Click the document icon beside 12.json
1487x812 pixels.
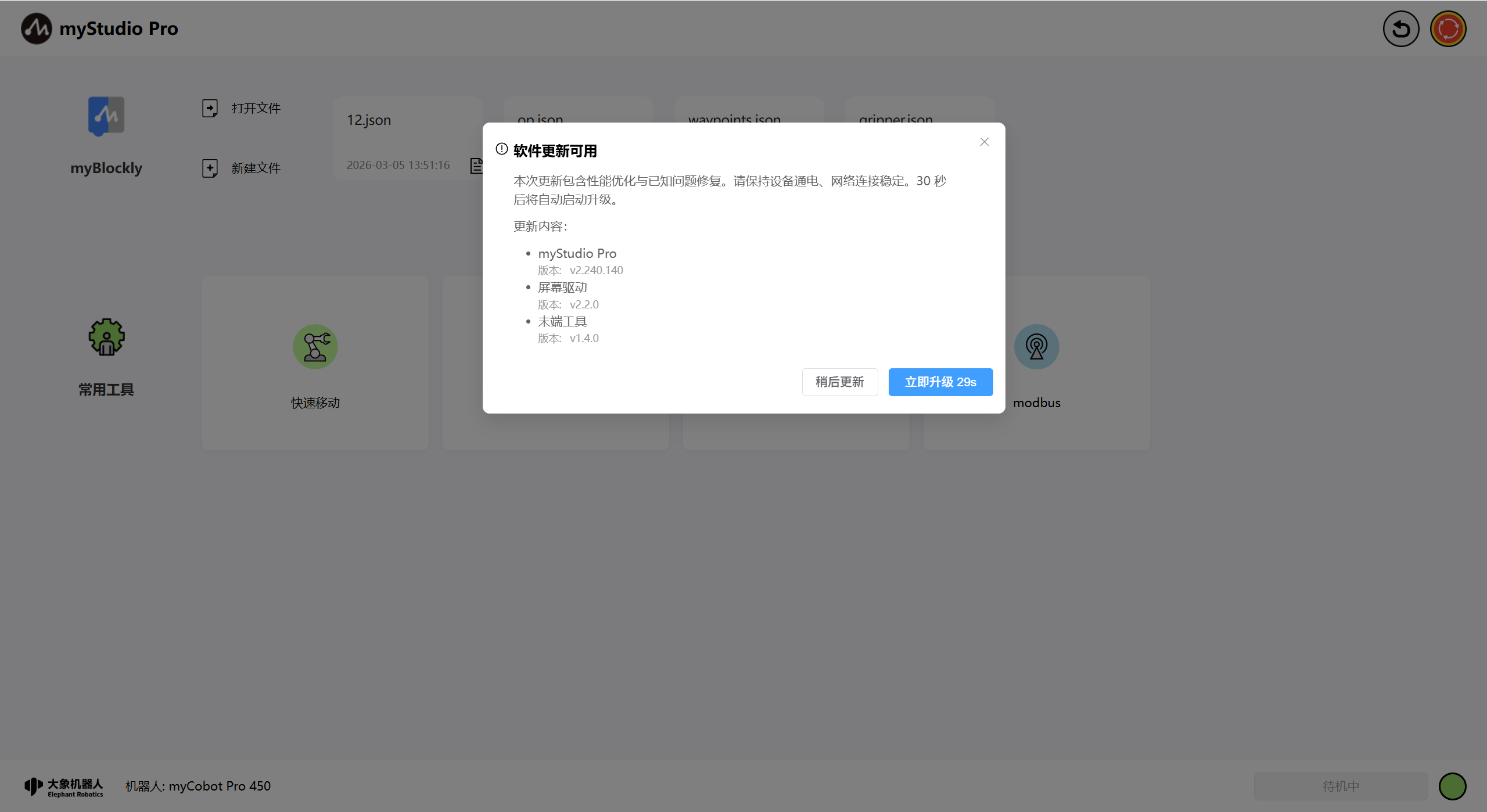(x=476, y=166)
